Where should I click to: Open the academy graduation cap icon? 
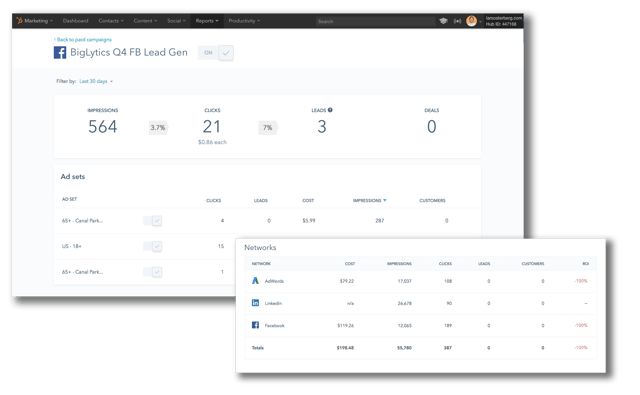[x=443, y=21]
